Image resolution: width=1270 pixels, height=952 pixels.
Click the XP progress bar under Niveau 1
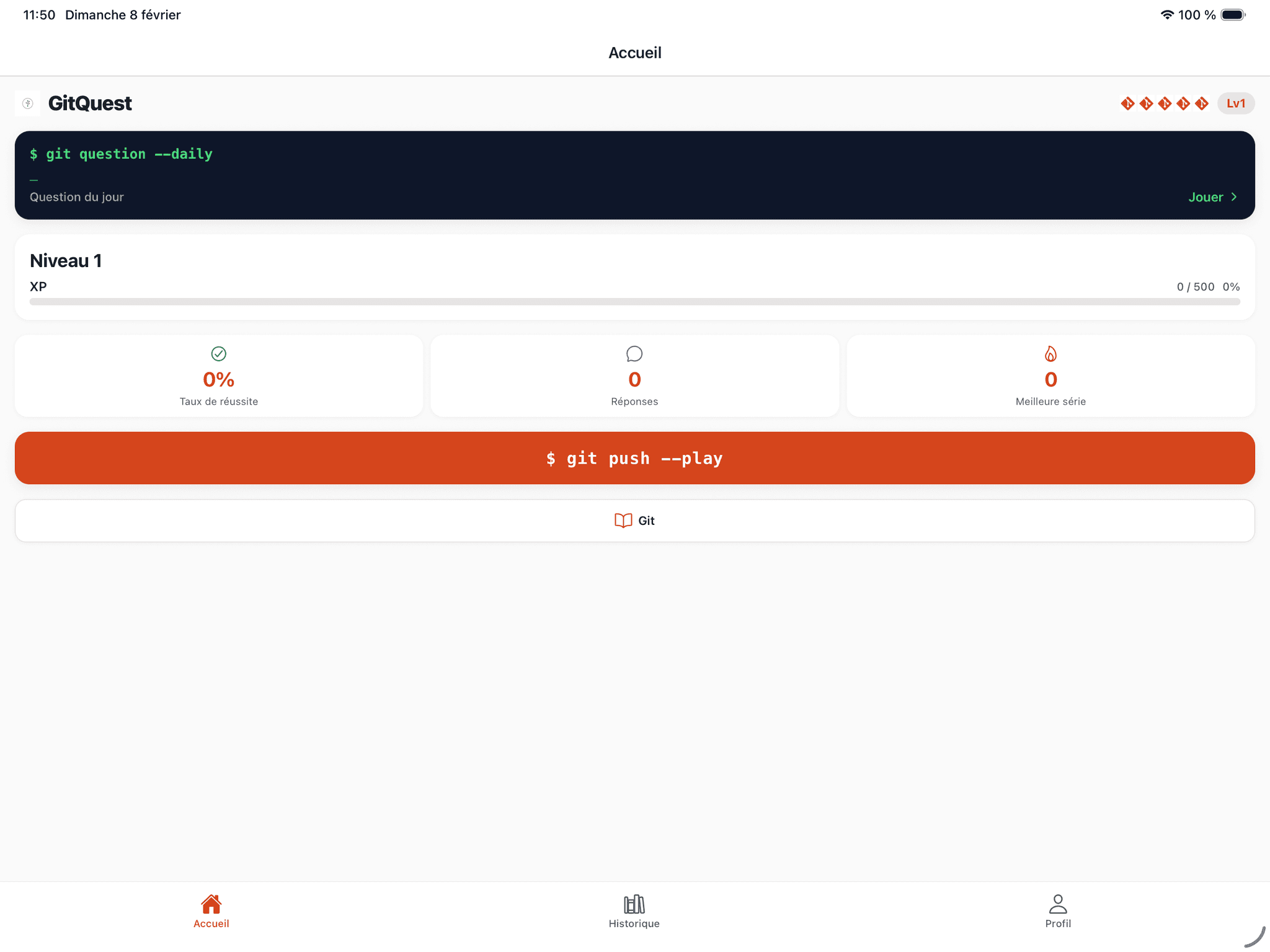click(x=634, y=302)
